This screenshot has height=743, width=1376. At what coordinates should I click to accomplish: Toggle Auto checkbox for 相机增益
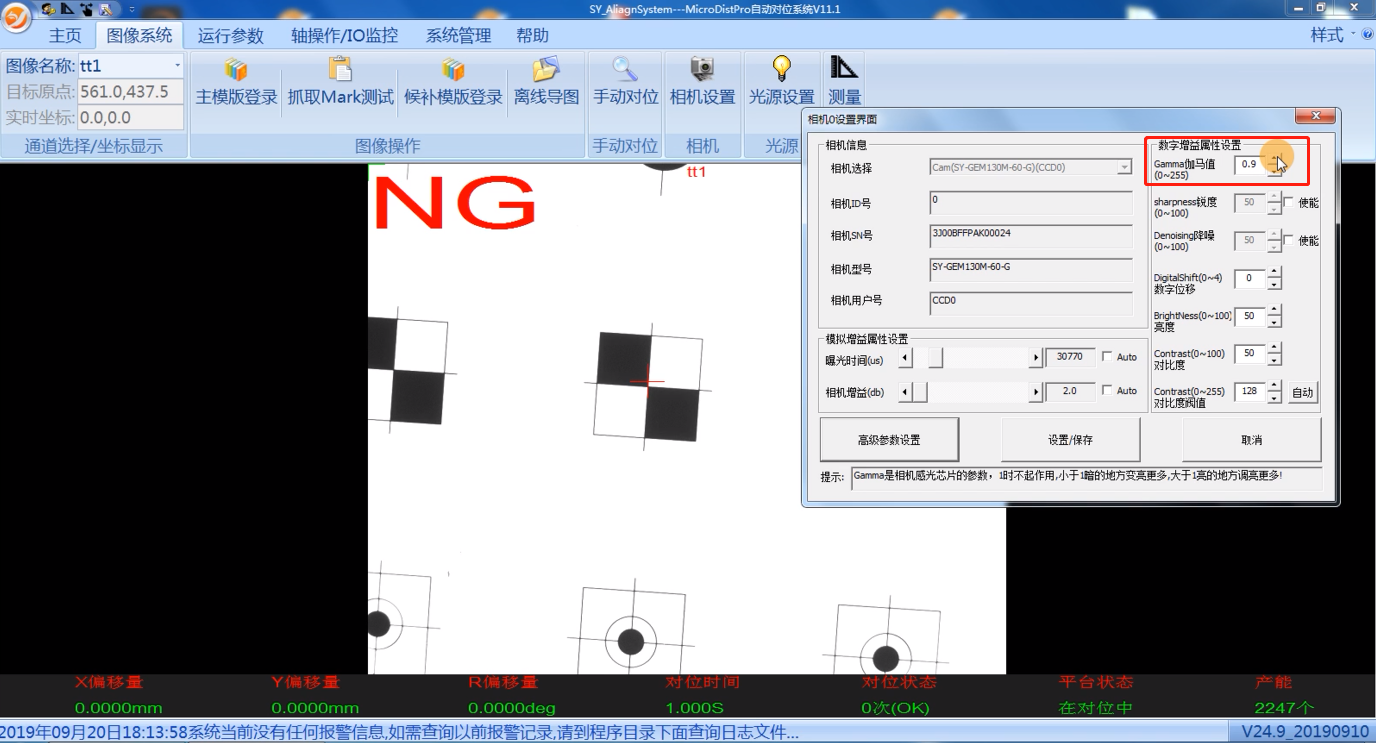(x=1107, y=391)
